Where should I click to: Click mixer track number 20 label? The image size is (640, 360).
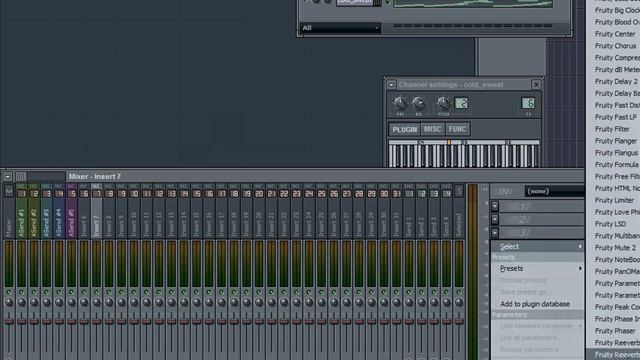point(259,194)
